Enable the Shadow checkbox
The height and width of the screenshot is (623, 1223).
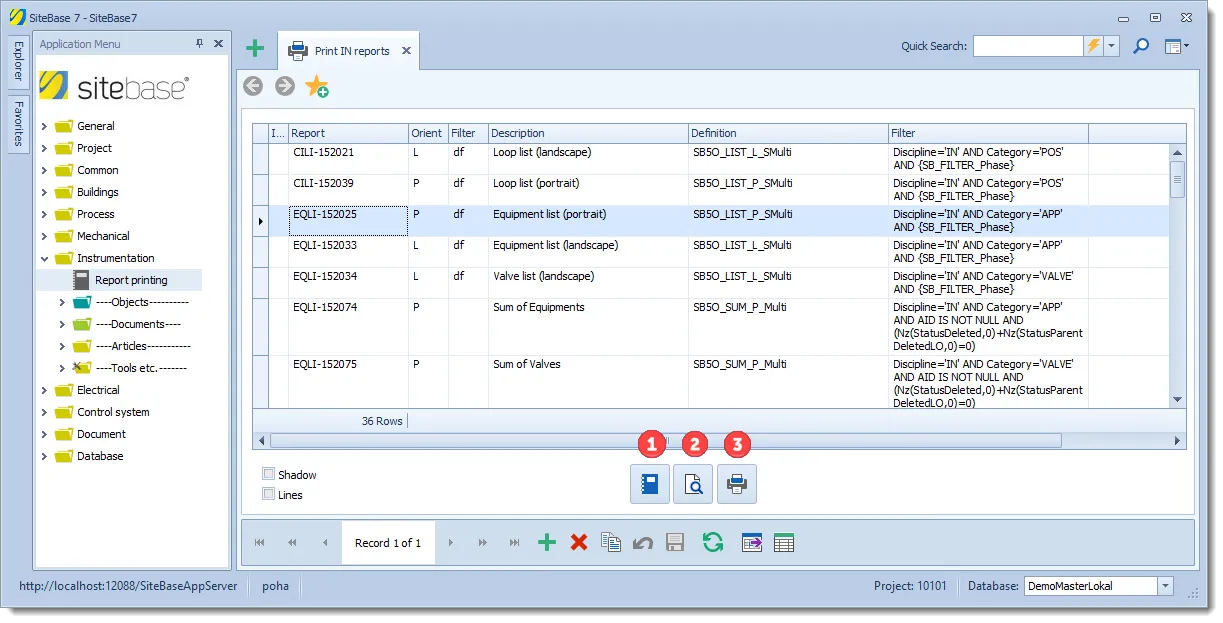[268, 474]
